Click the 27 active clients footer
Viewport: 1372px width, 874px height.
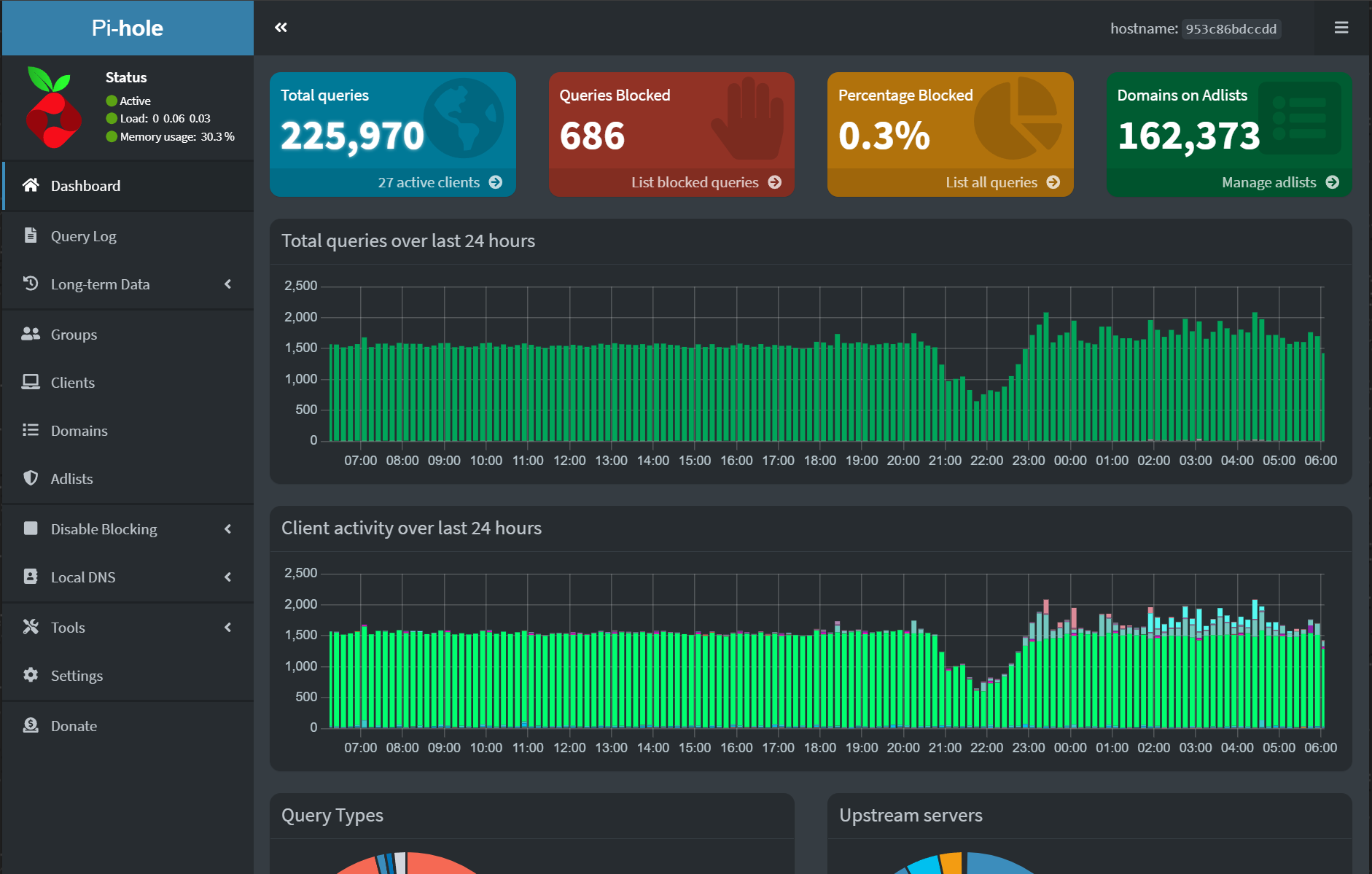tap(429, 182)
